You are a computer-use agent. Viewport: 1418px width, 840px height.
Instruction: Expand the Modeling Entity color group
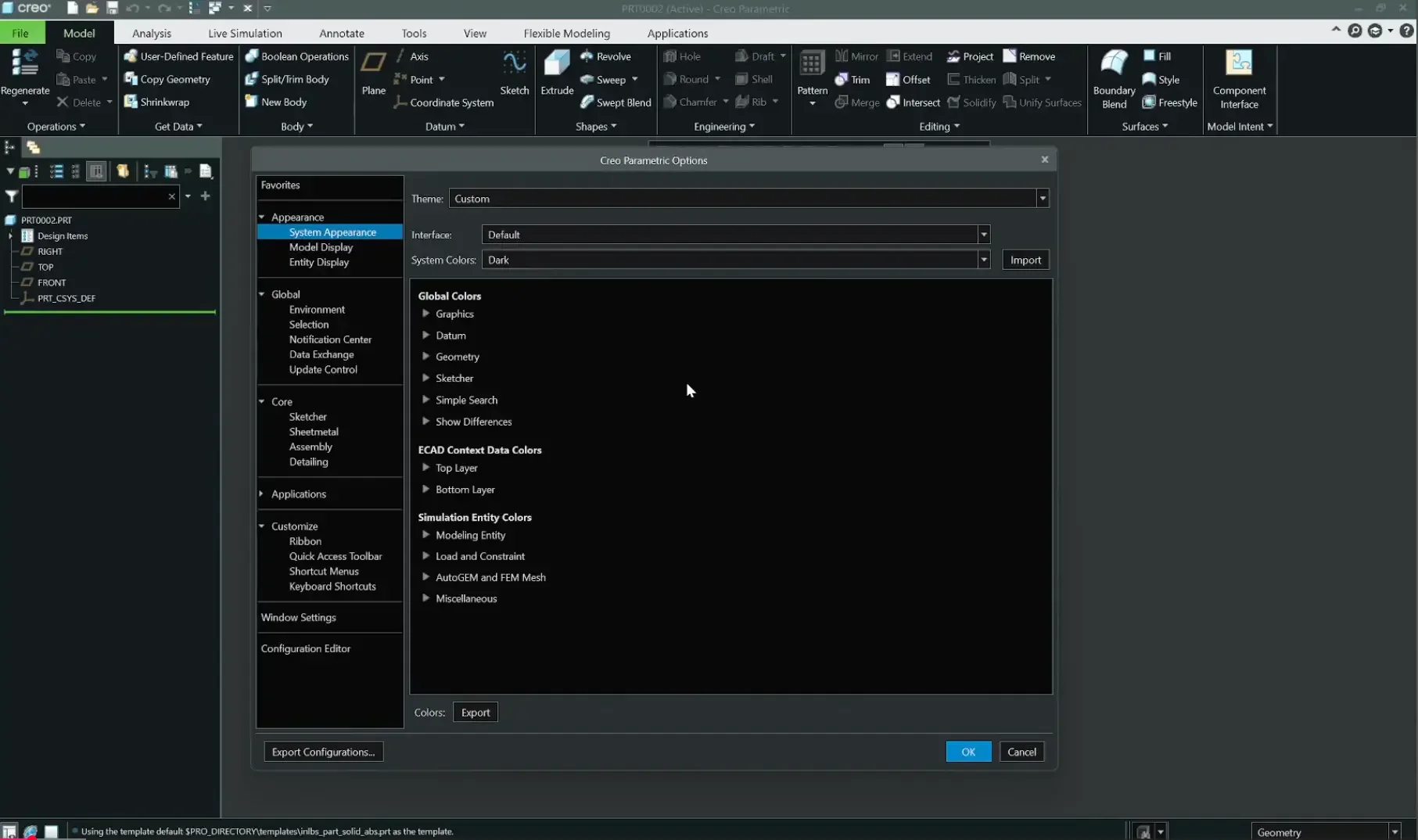(x=425, y=535)
